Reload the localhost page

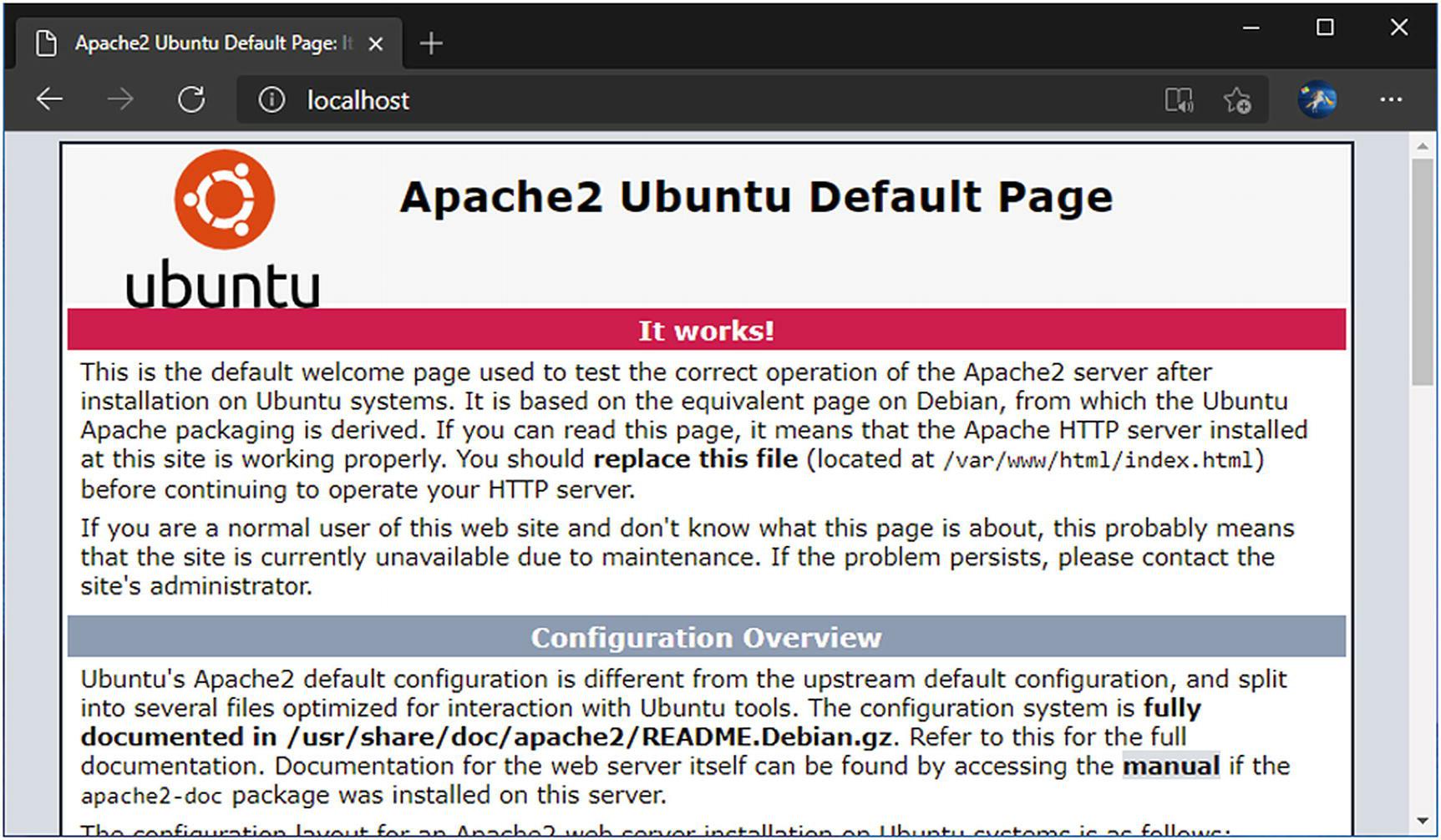click(x=191, y=100)
